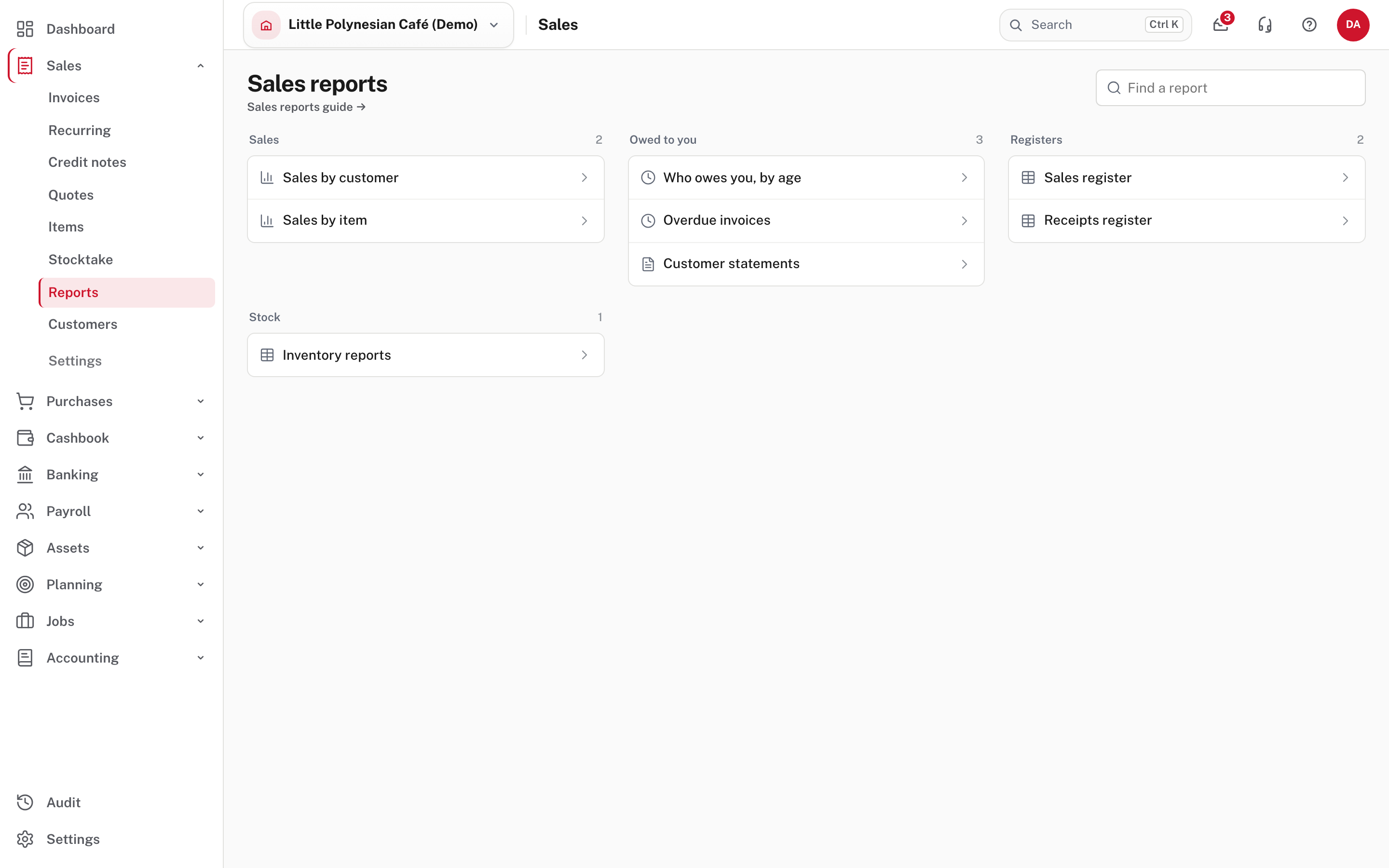Image resolution: width=1389 pixels, height=868 pixels.
Task: Expand the Accounting menu chevron
Action: tap(200, 658)
